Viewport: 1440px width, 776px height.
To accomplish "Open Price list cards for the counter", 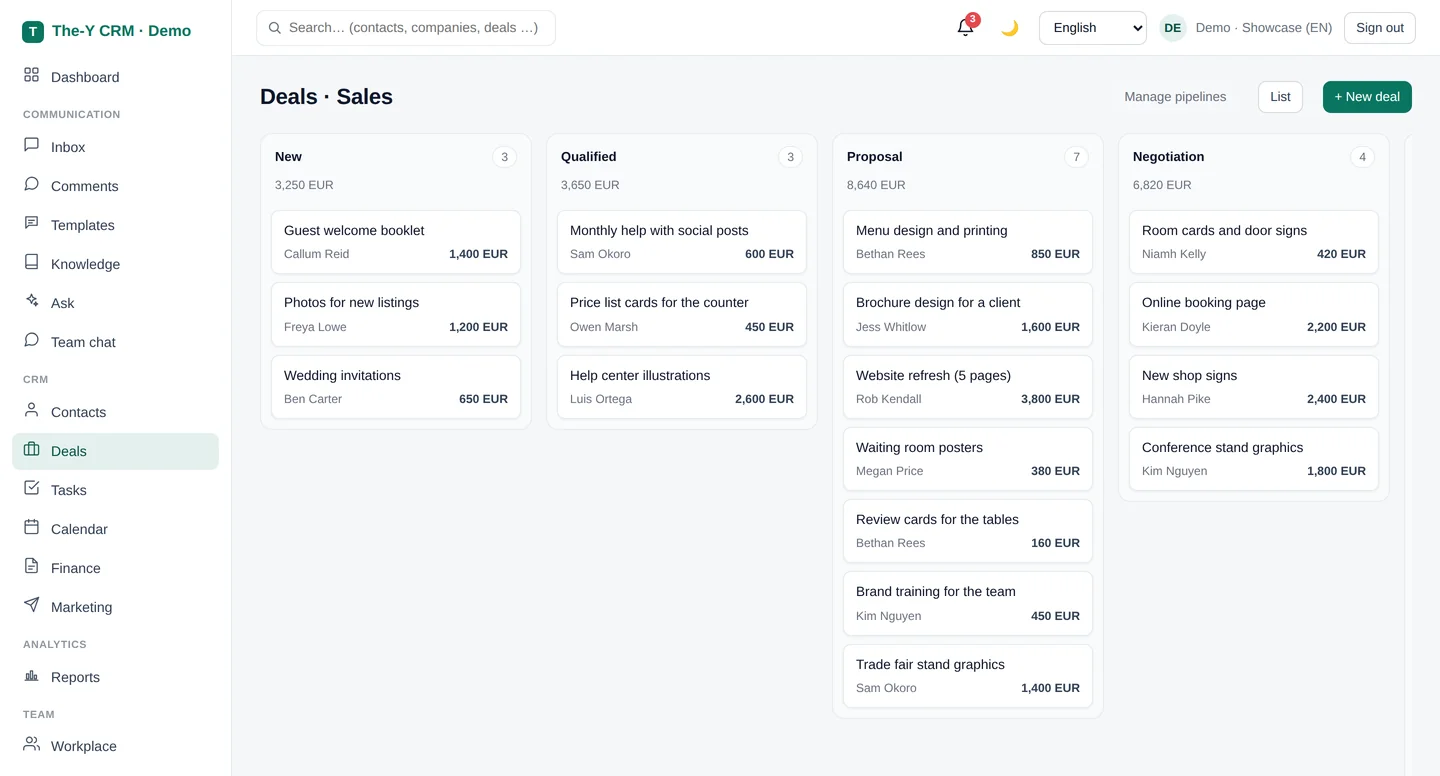I will (682, 314).
